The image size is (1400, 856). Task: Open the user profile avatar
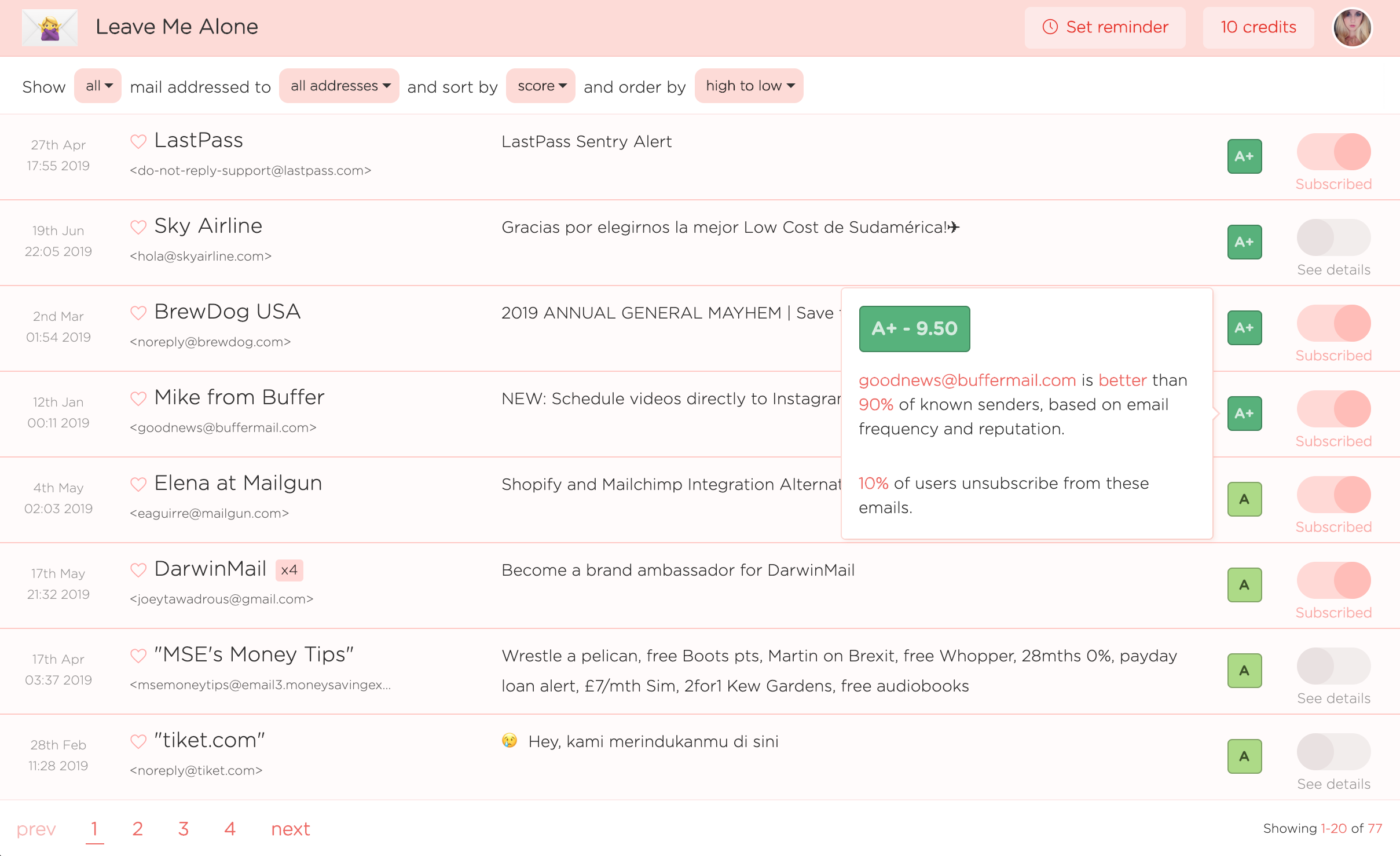[1352, 27]
